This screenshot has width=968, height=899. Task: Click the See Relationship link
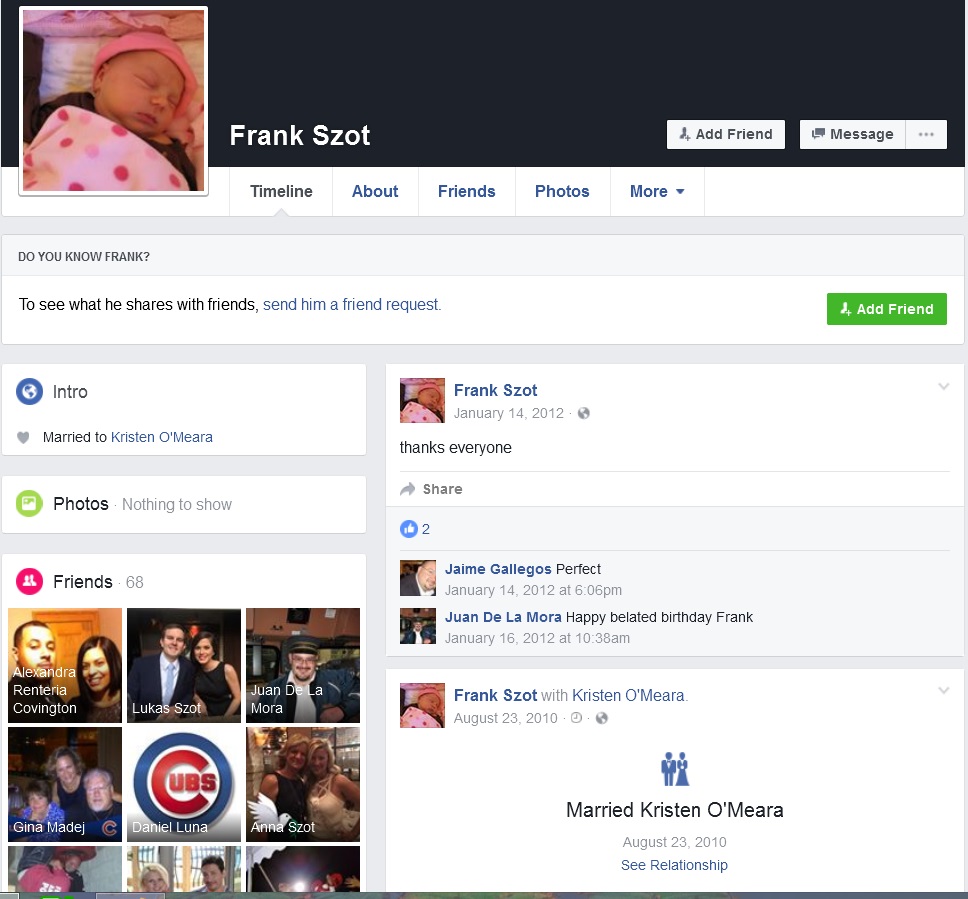(x=674, y=865)
